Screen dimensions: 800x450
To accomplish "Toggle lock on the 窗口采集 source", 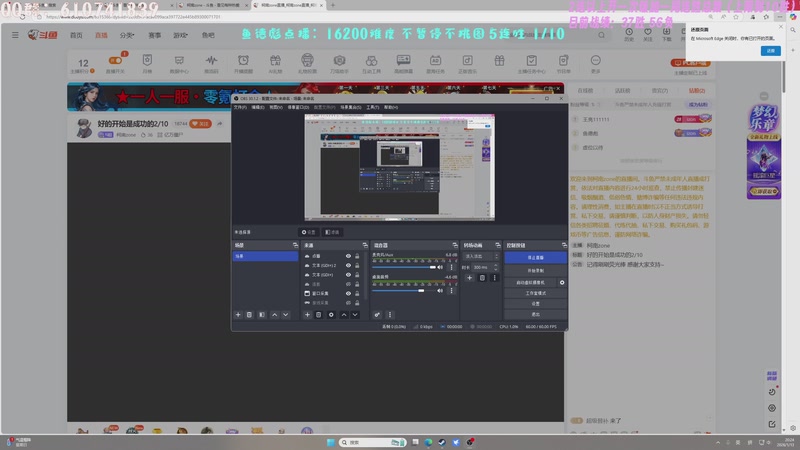I will tap(357, 293).
